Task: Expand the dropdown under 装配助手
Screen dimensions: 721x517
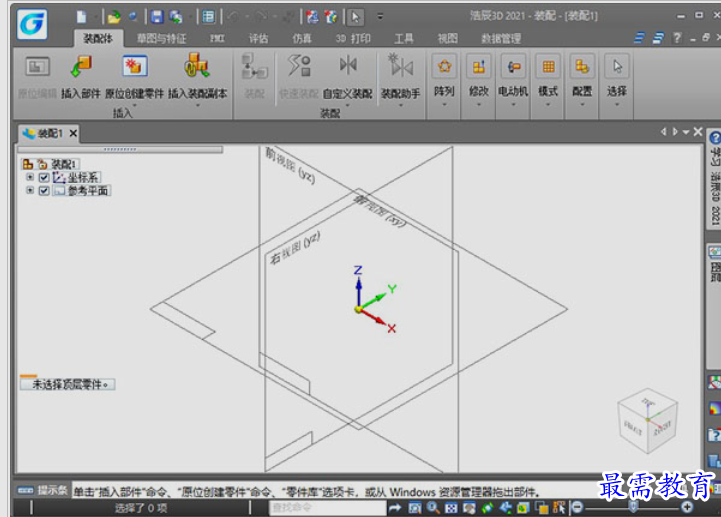Action: [401, 105]
